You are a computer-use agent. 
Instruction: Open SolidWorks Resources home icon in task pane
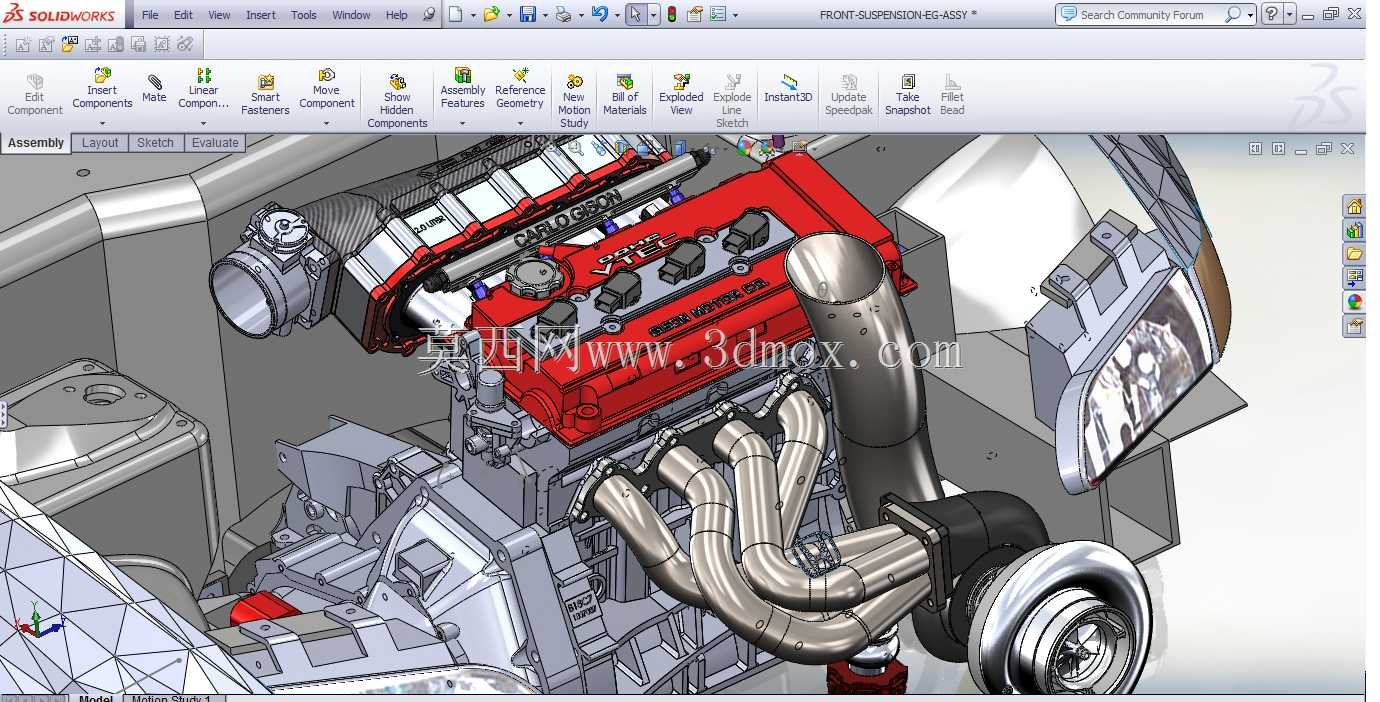pyautogui.click(x=1354, y=206)
